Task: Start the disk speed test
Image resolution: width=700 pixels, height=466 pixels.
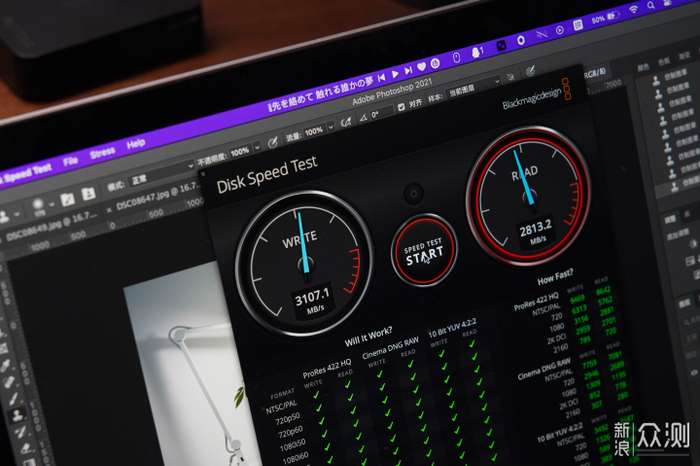Action: (x=424, y=252)
